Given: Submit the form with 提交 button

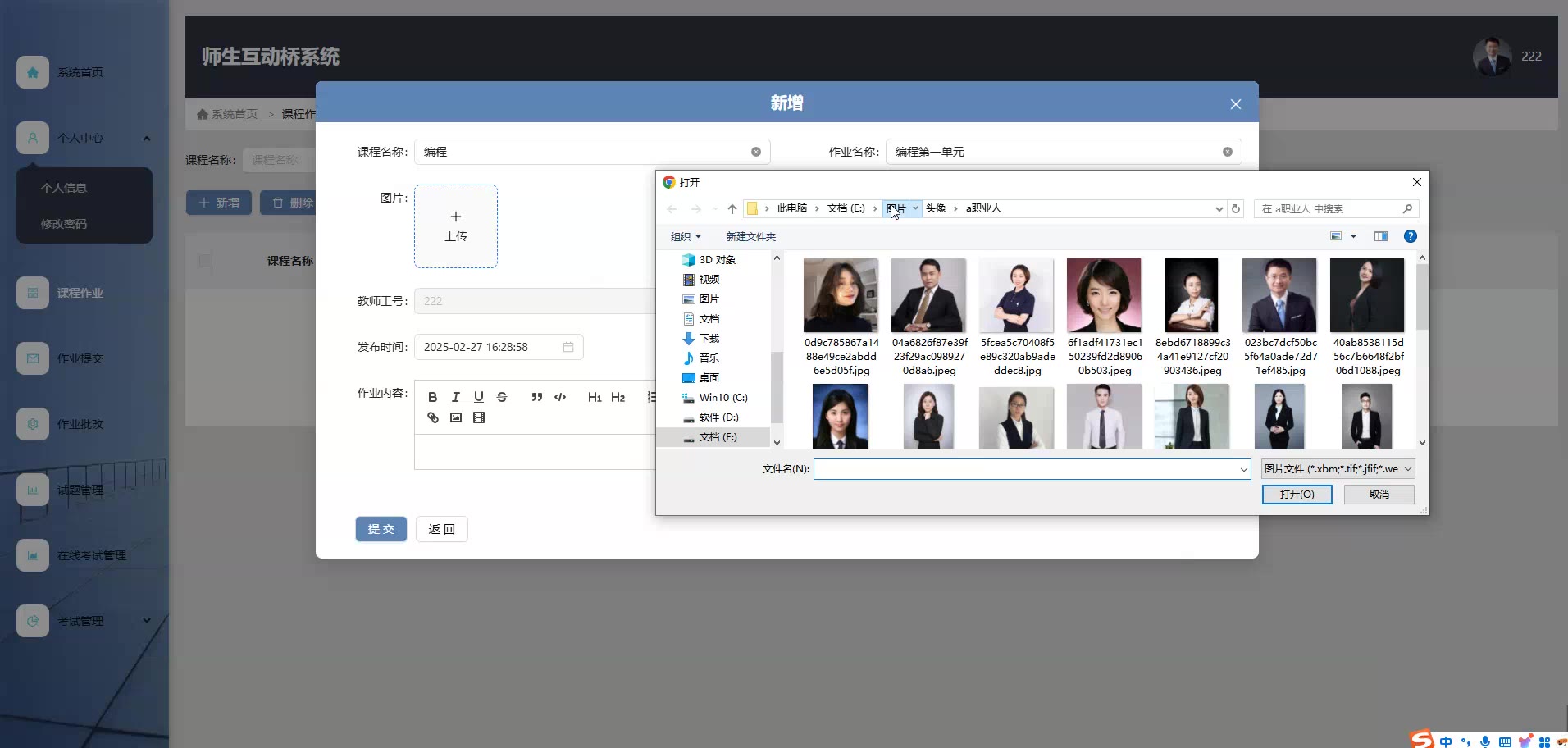Looking at the screenshot, I should [381, 529].
